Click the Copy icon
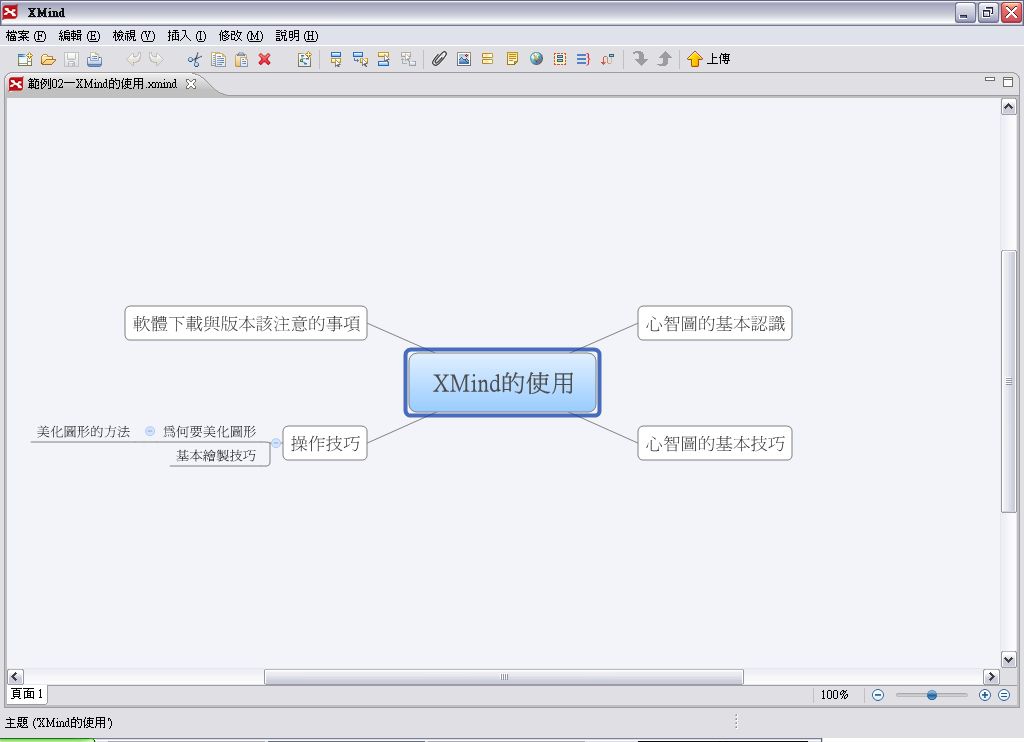The width and height of the screenshot is (1024, 742). [218, 59]
